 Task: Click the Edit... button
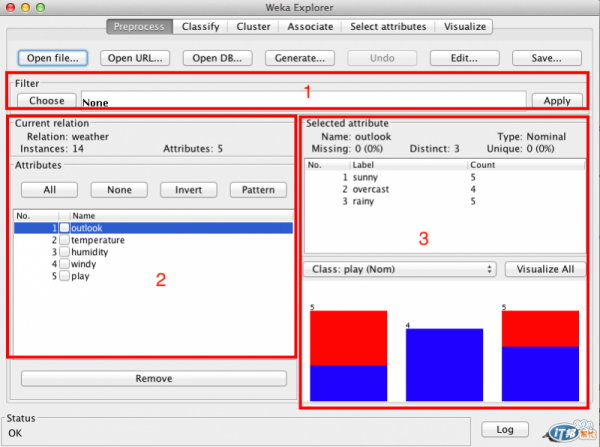tap(464, 58)
